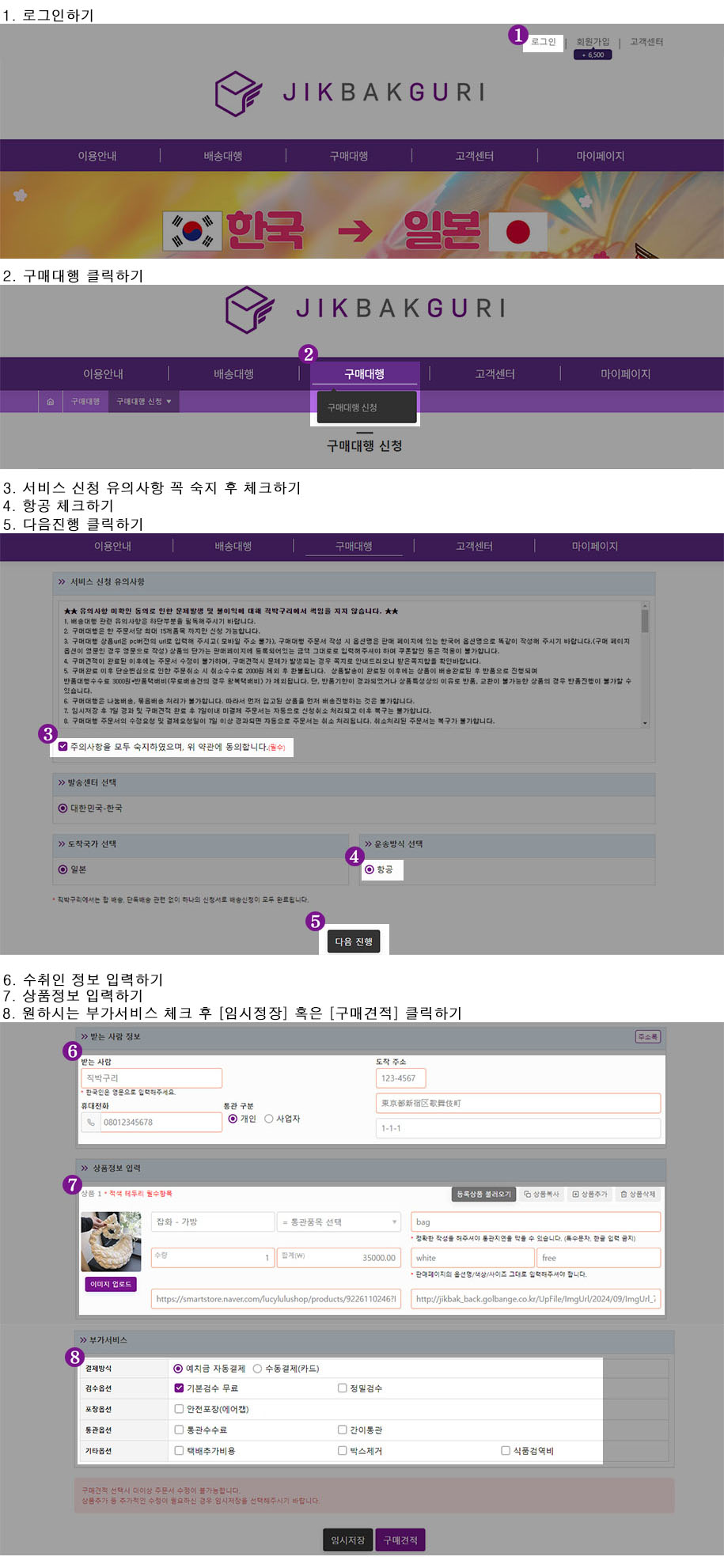Click the JIKBAKGURI logo above the 구매대행 신청 dropdown menu
The width and height of the screenshot is (724, 1568).
365,309
